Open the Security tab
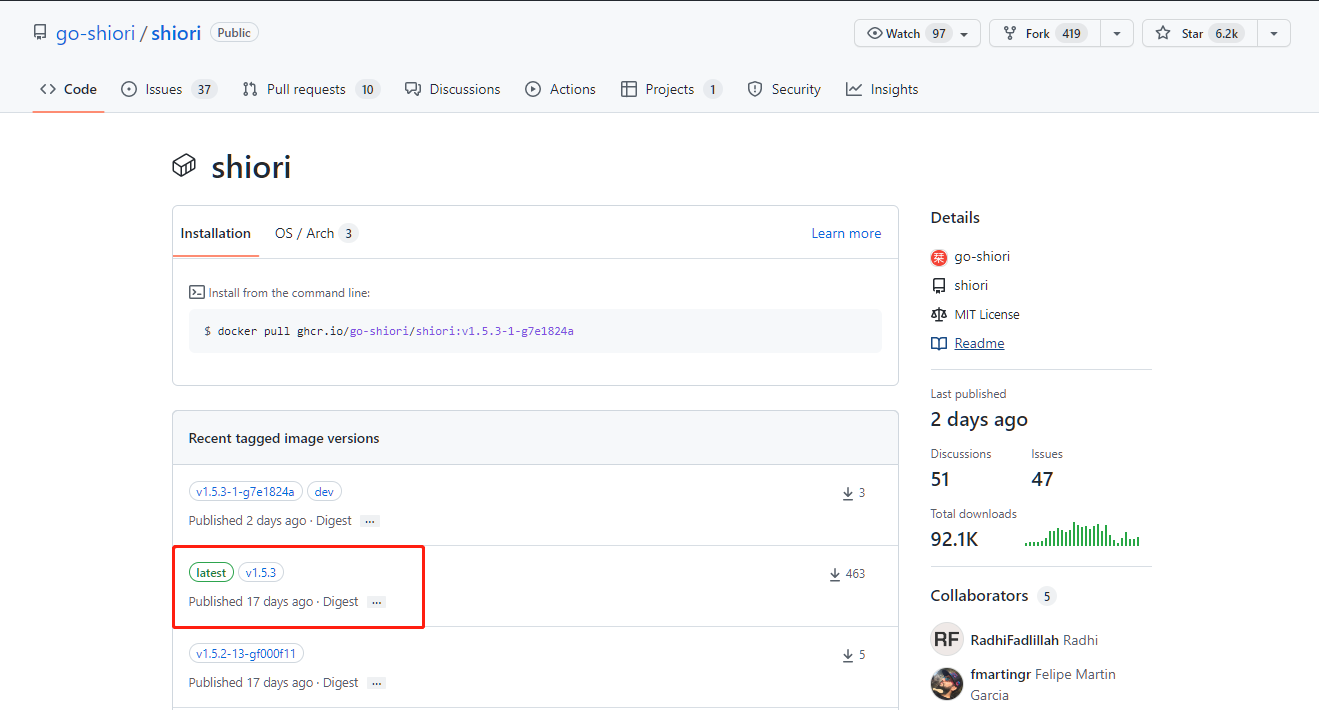 (784, 89)
